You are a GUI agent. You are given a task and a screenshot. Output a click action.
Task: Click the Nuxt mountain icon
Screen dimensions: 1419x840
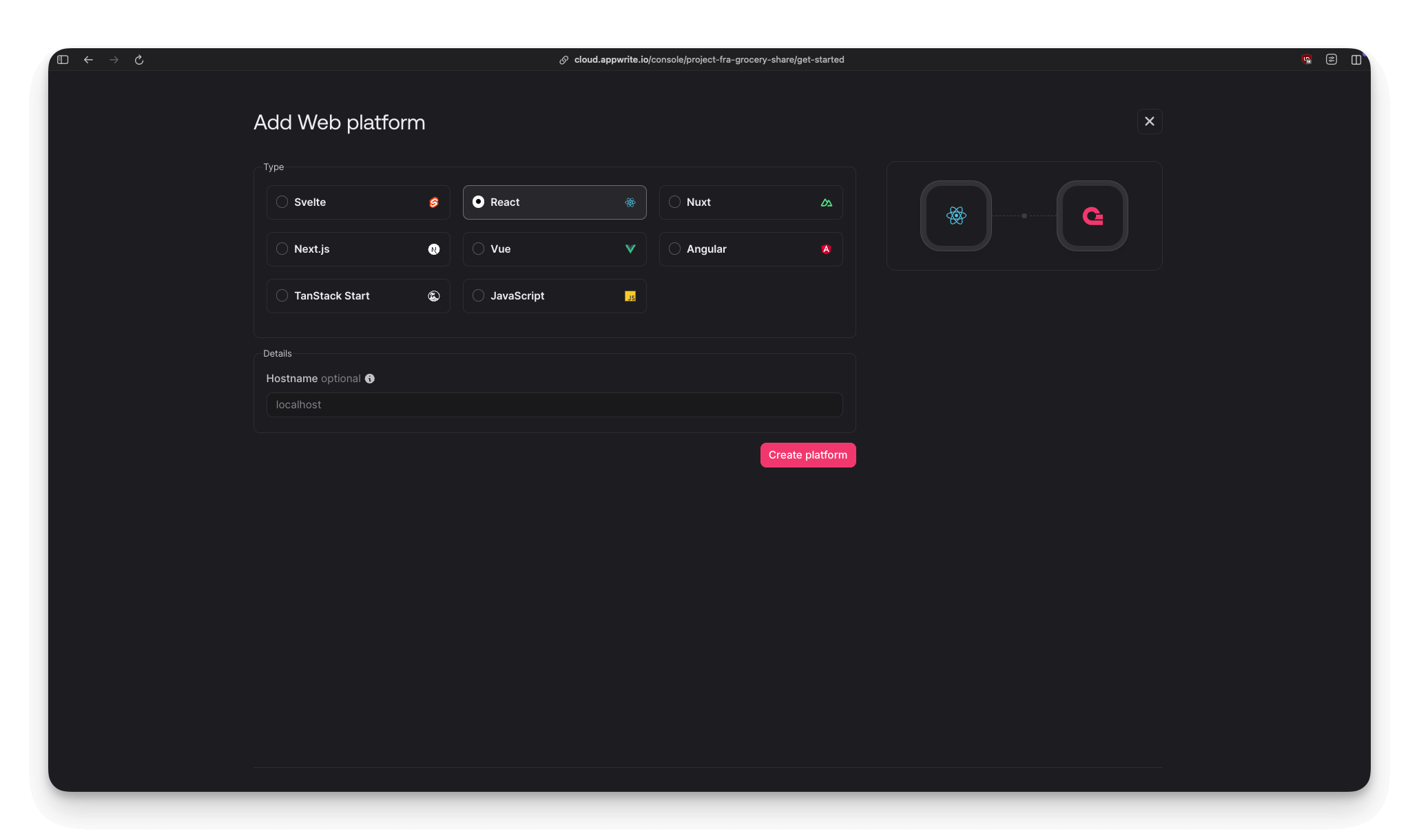click(x=826, y=202)
